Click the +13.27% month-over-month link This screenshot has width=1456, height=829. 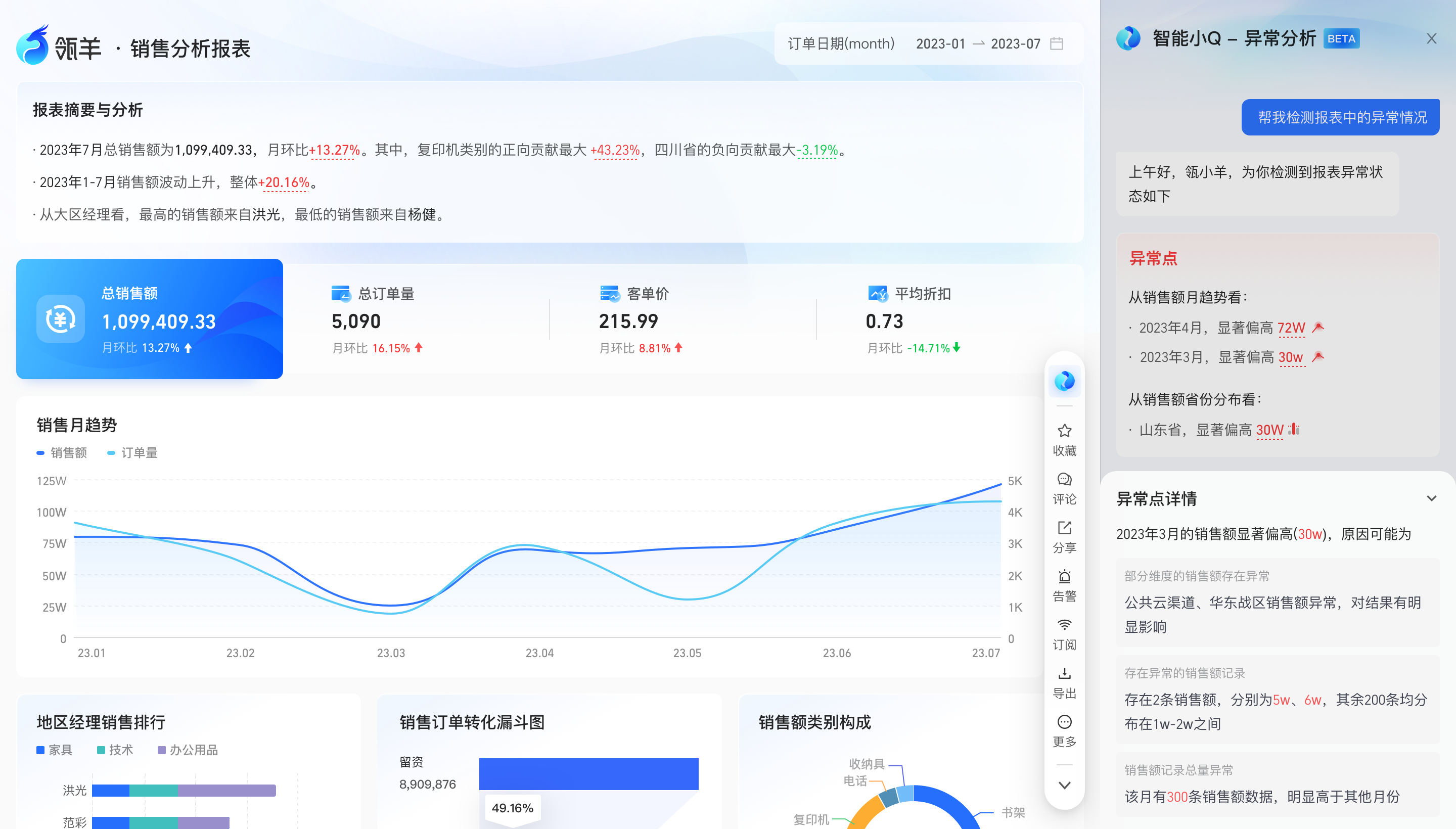coord(334,150)
